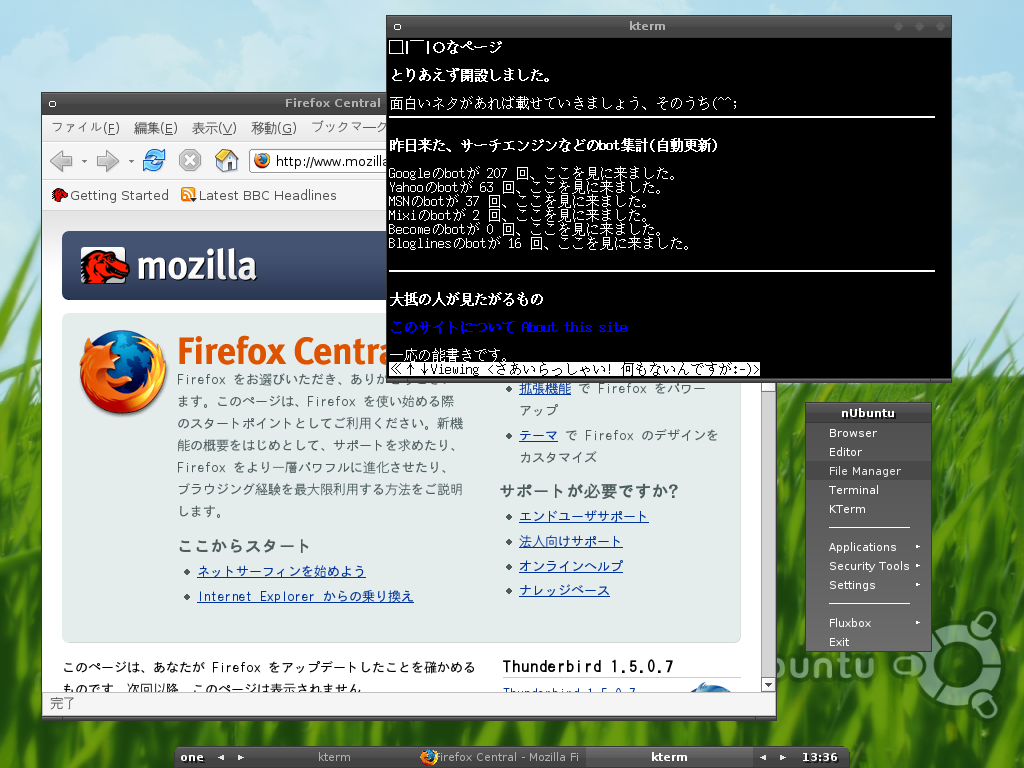Open the 編集(E) menu
The height and width of the screenshot is (768, 1024).
(x=155, y=128)
